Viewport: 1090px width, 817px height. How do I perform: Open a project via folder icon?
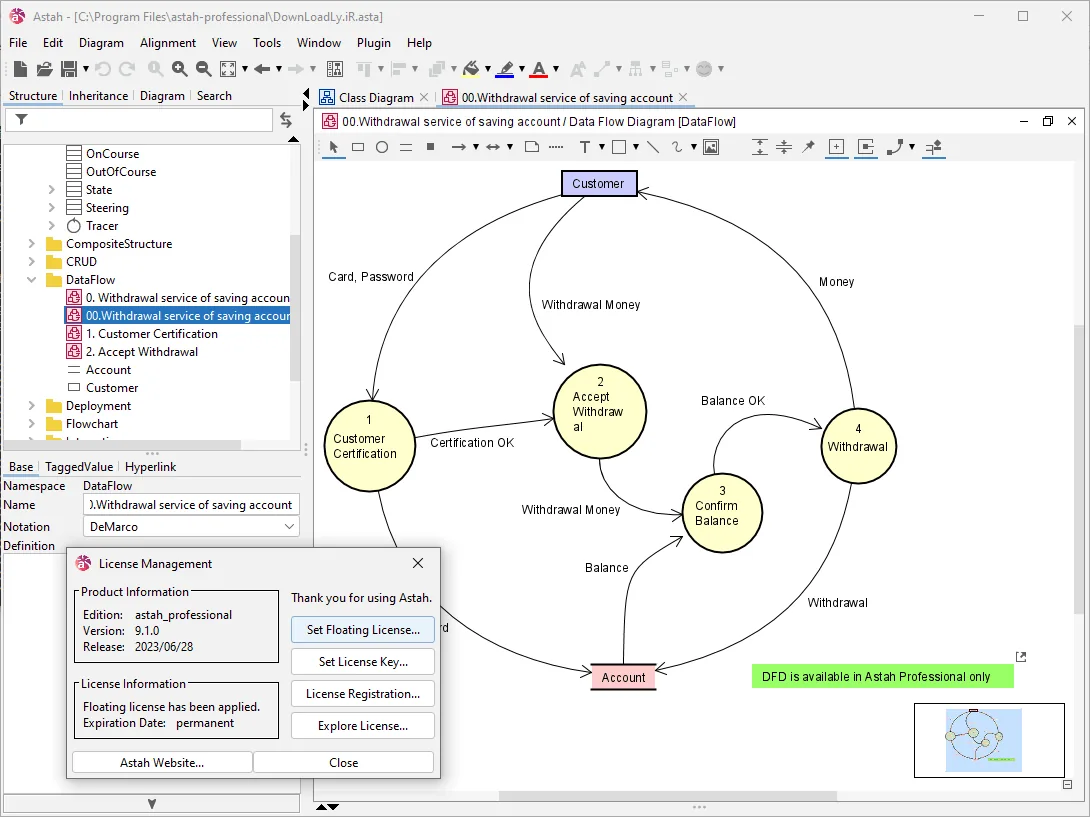pyautogui.click(x=44, y=69)
